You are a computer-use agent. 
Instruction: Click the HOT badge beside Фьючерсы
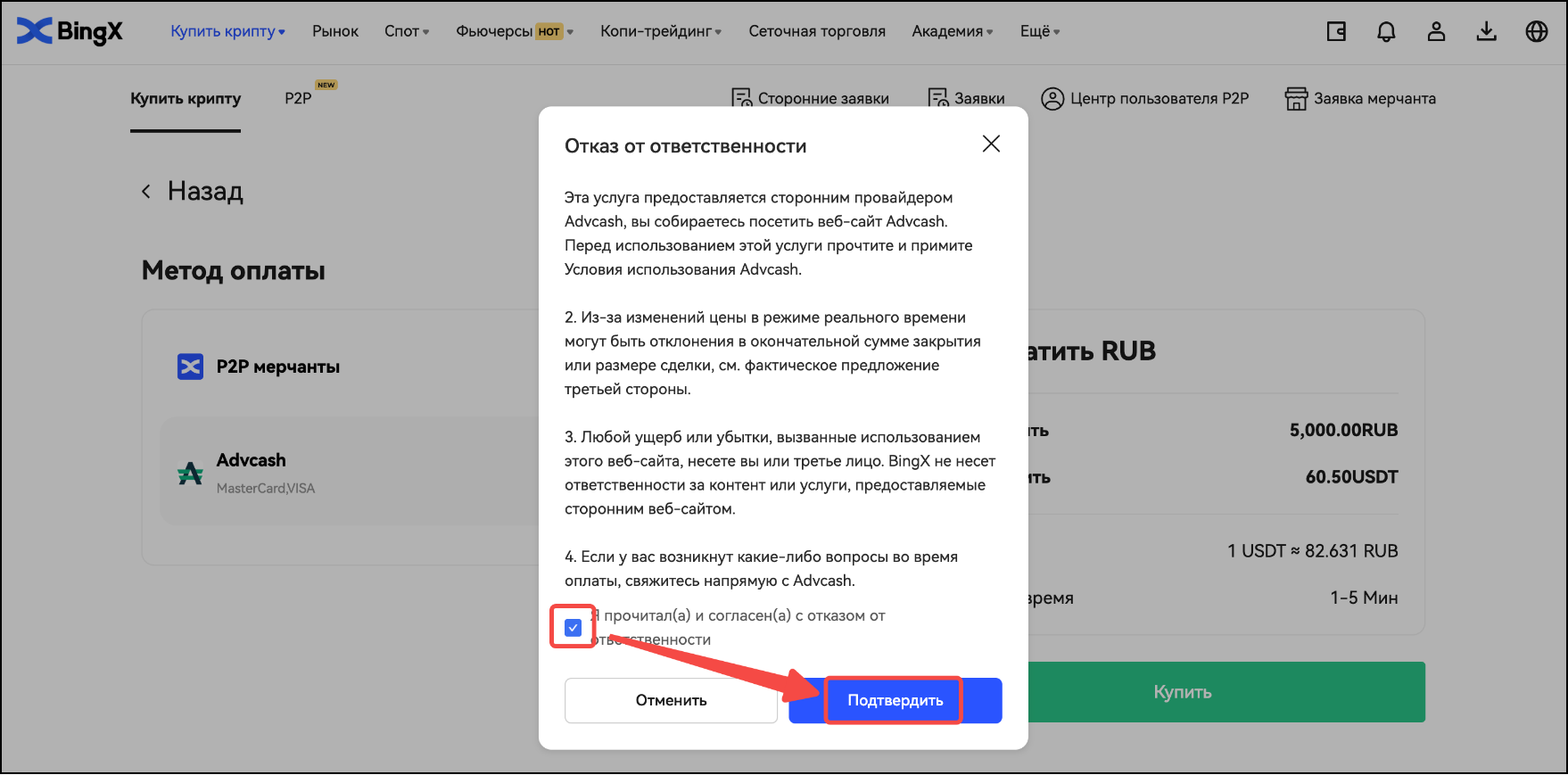point(549,32)
